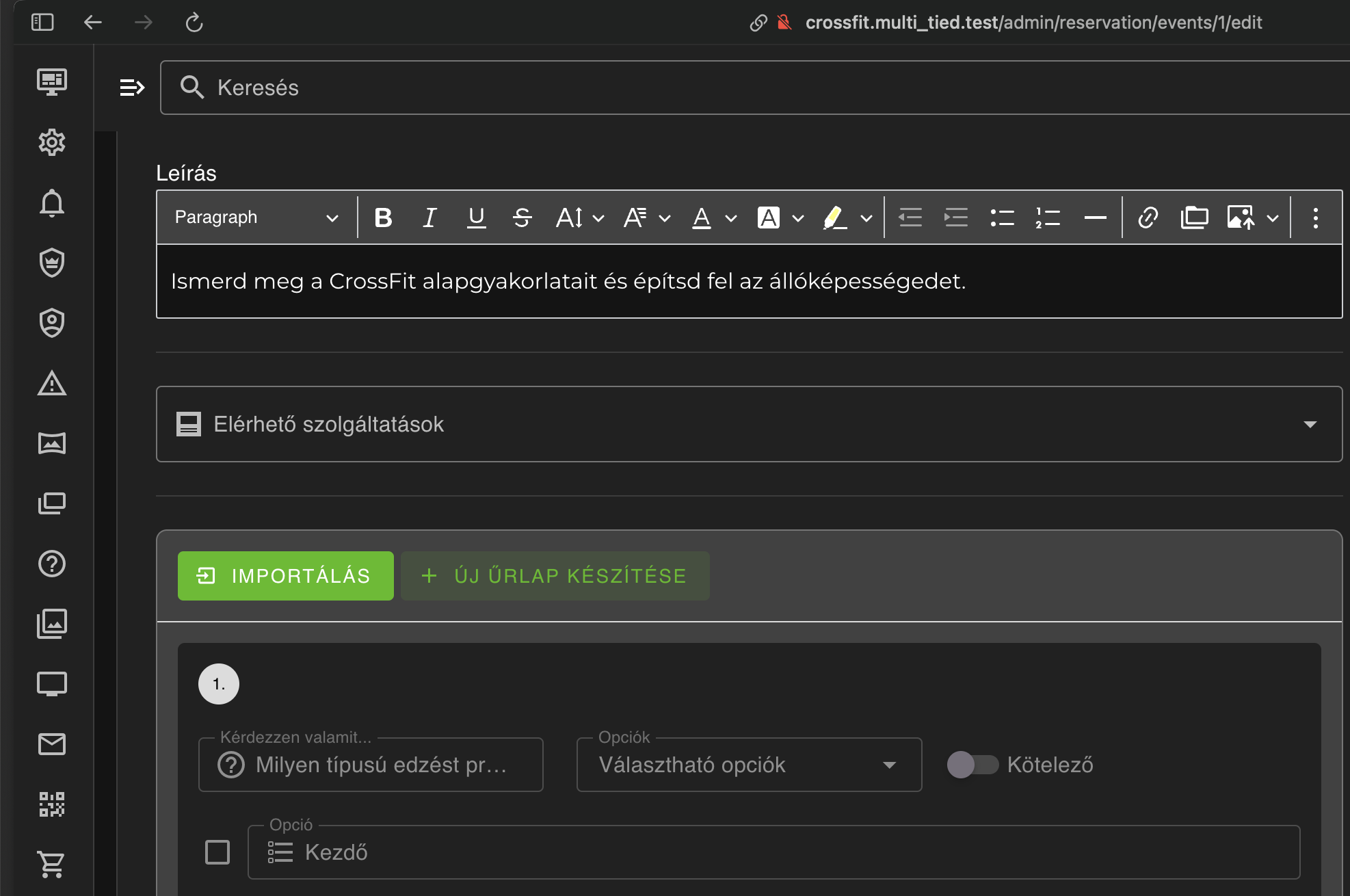Check the box next to Kezdő option

(x=217, y=852)
